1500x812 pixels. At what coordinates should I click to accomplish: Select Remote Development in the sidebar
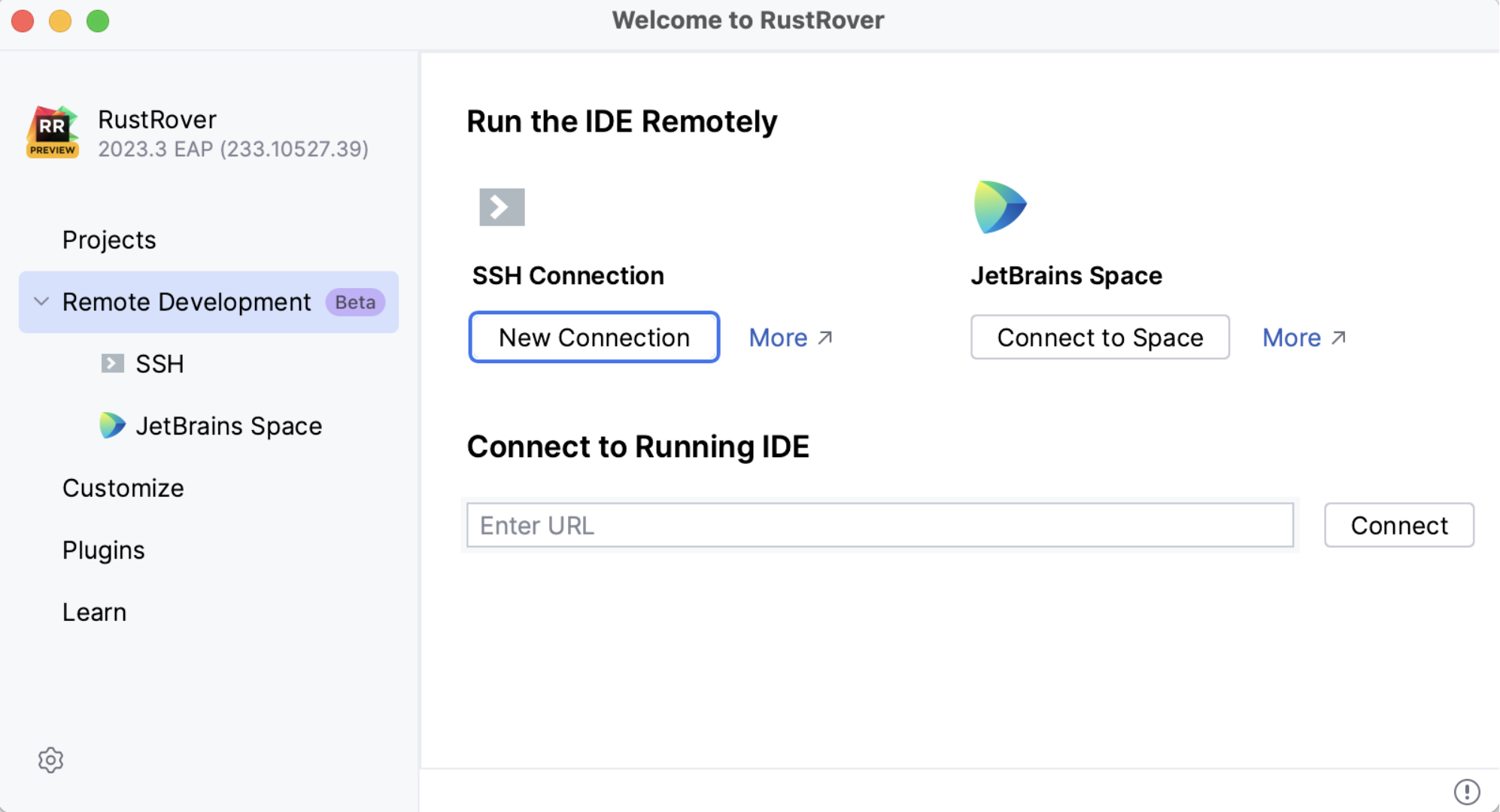(x=186, y=302)
